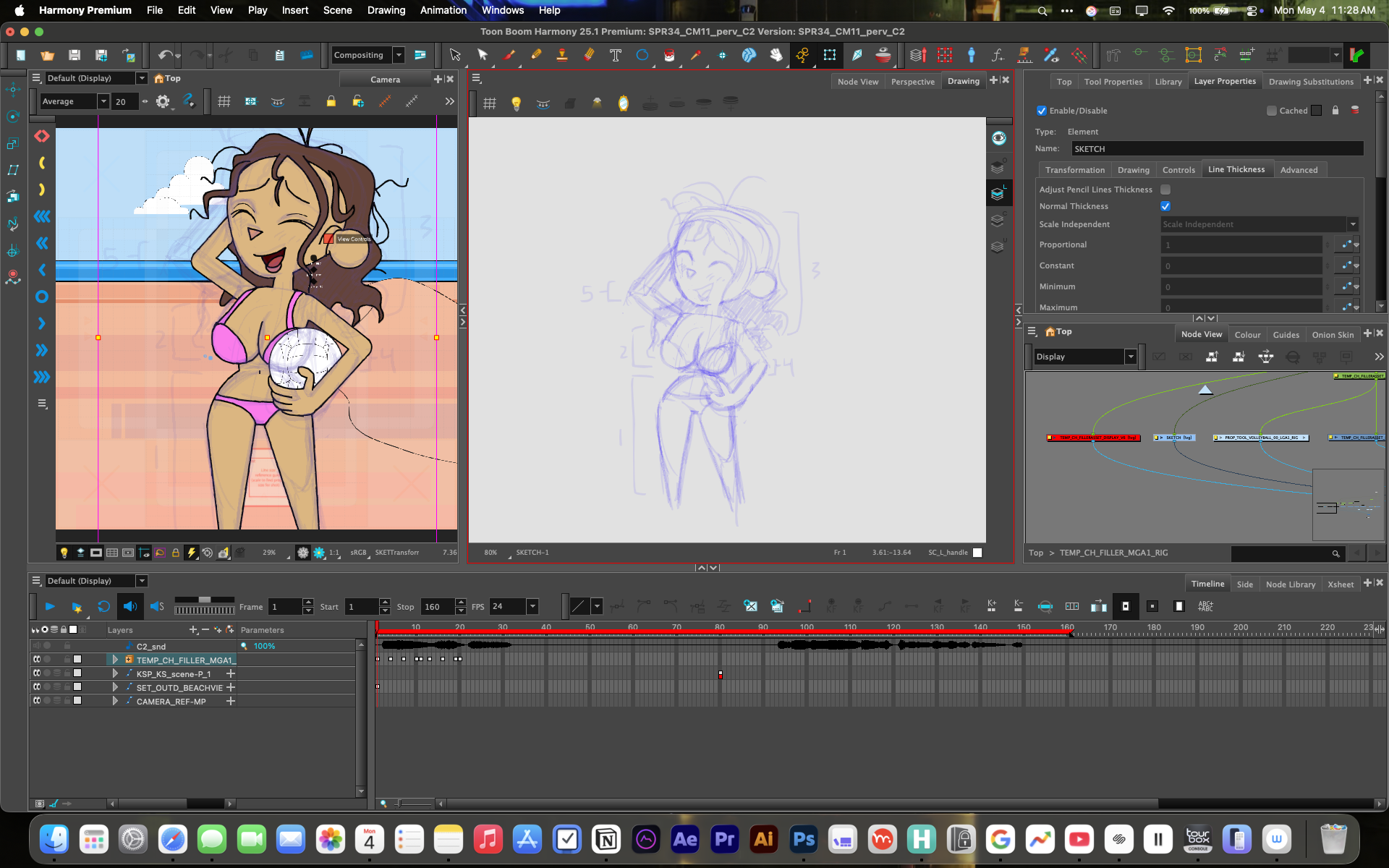Open After Effects from the dock
This screenshot has width=1389, height=868.
click(x=684, y=839)
